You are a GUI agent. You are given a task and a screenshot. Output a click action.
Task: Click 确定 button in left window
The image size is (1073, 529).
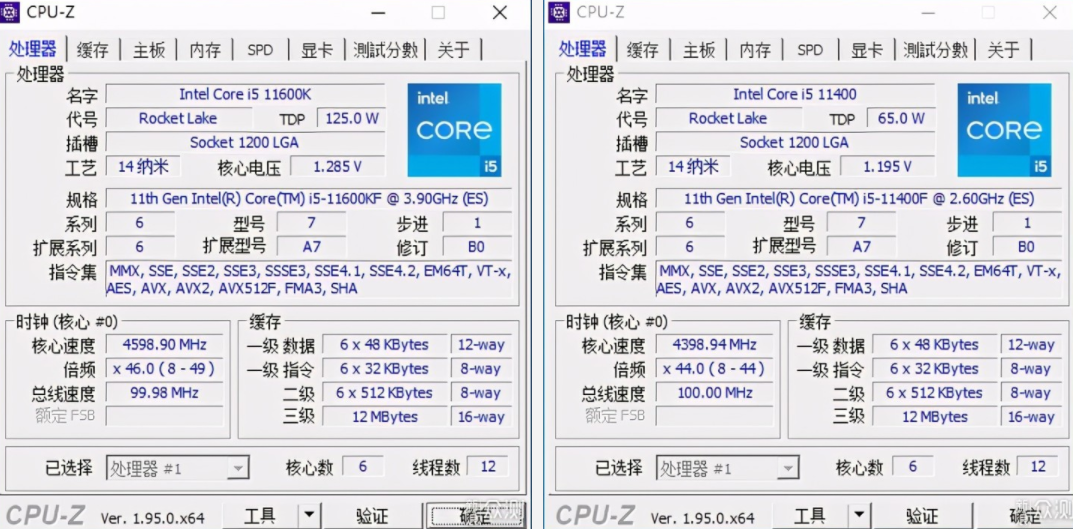click(476, 515)
